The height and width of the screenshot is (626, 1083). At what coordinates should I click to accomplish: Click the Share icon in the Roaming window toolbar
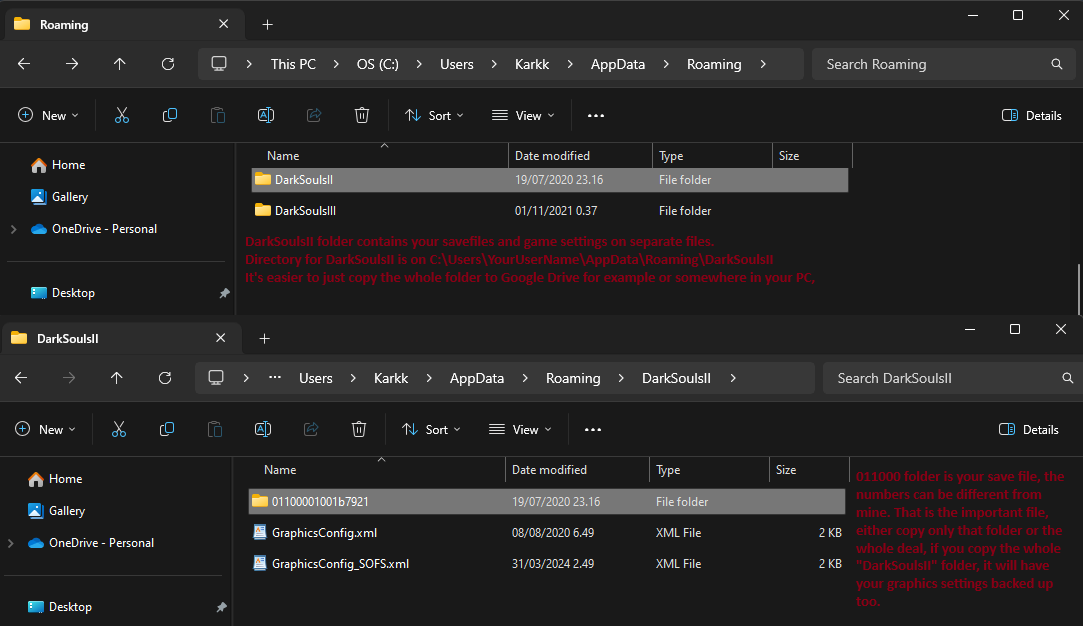(314, 115)
